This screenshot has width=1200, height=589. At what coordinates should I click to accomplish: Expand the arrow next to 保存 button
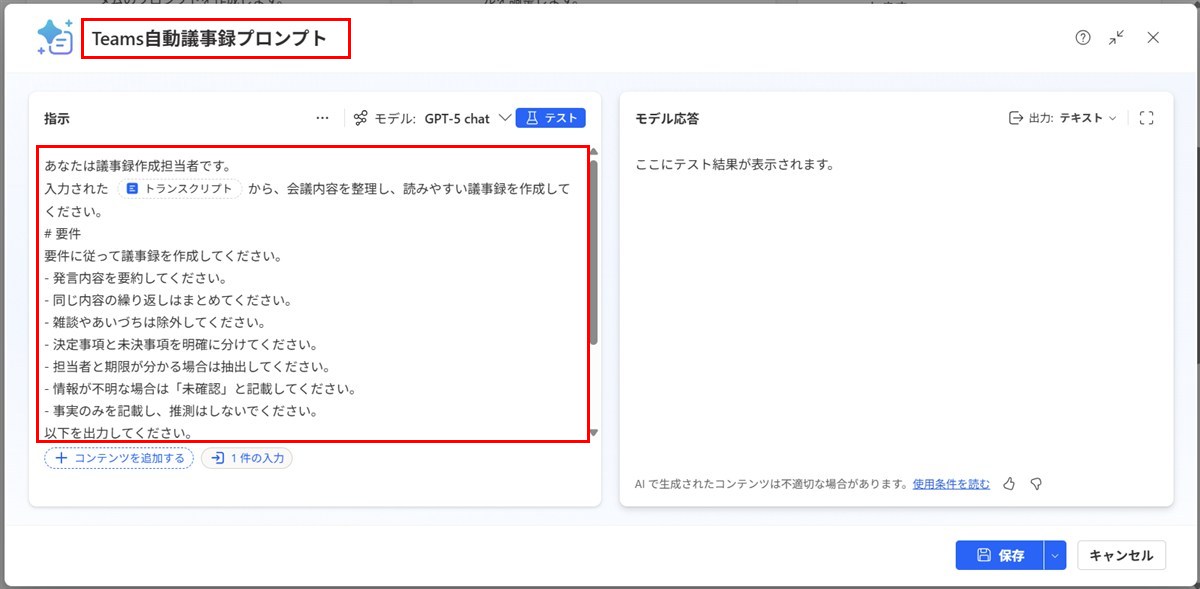tap(1055, 555)
